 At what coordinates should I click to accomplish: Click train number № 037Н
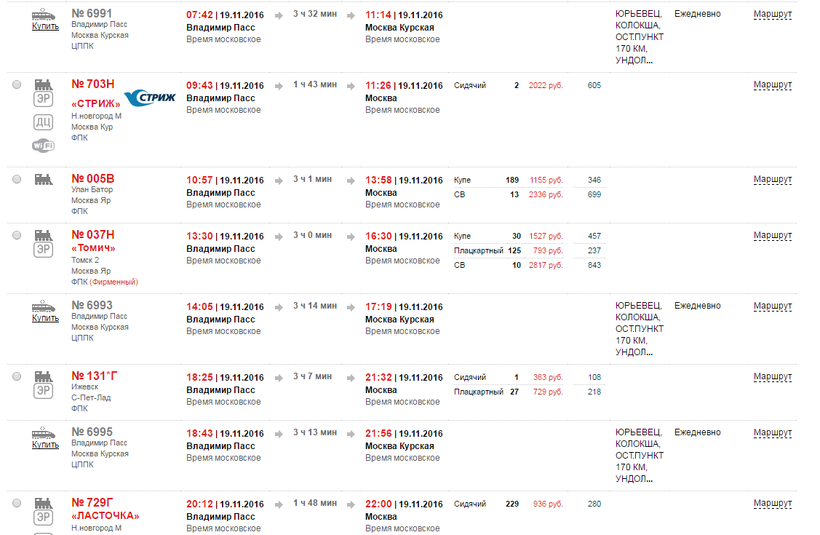(93, 235)
